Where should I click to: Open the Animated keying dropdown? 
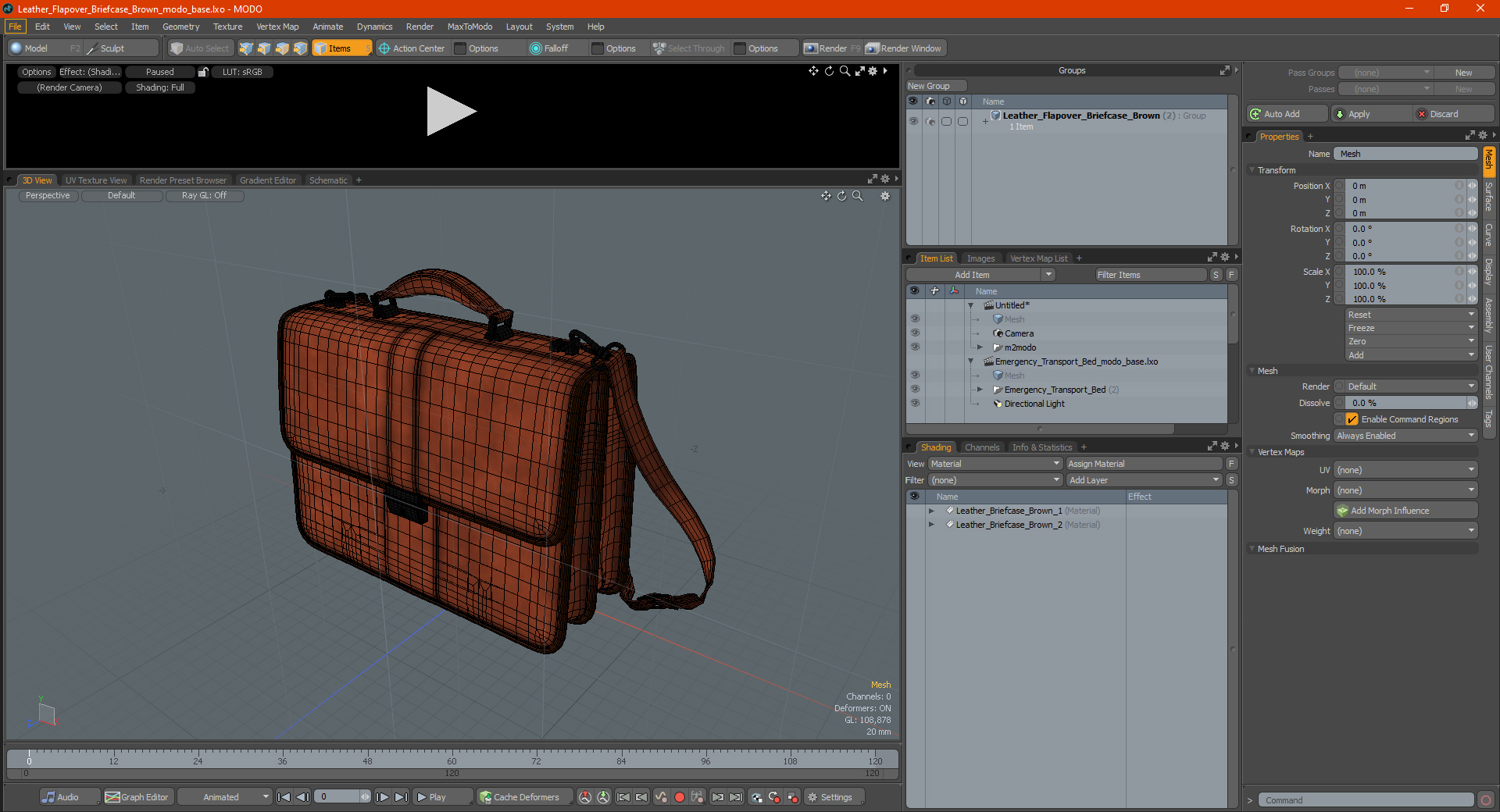[224, 797]
